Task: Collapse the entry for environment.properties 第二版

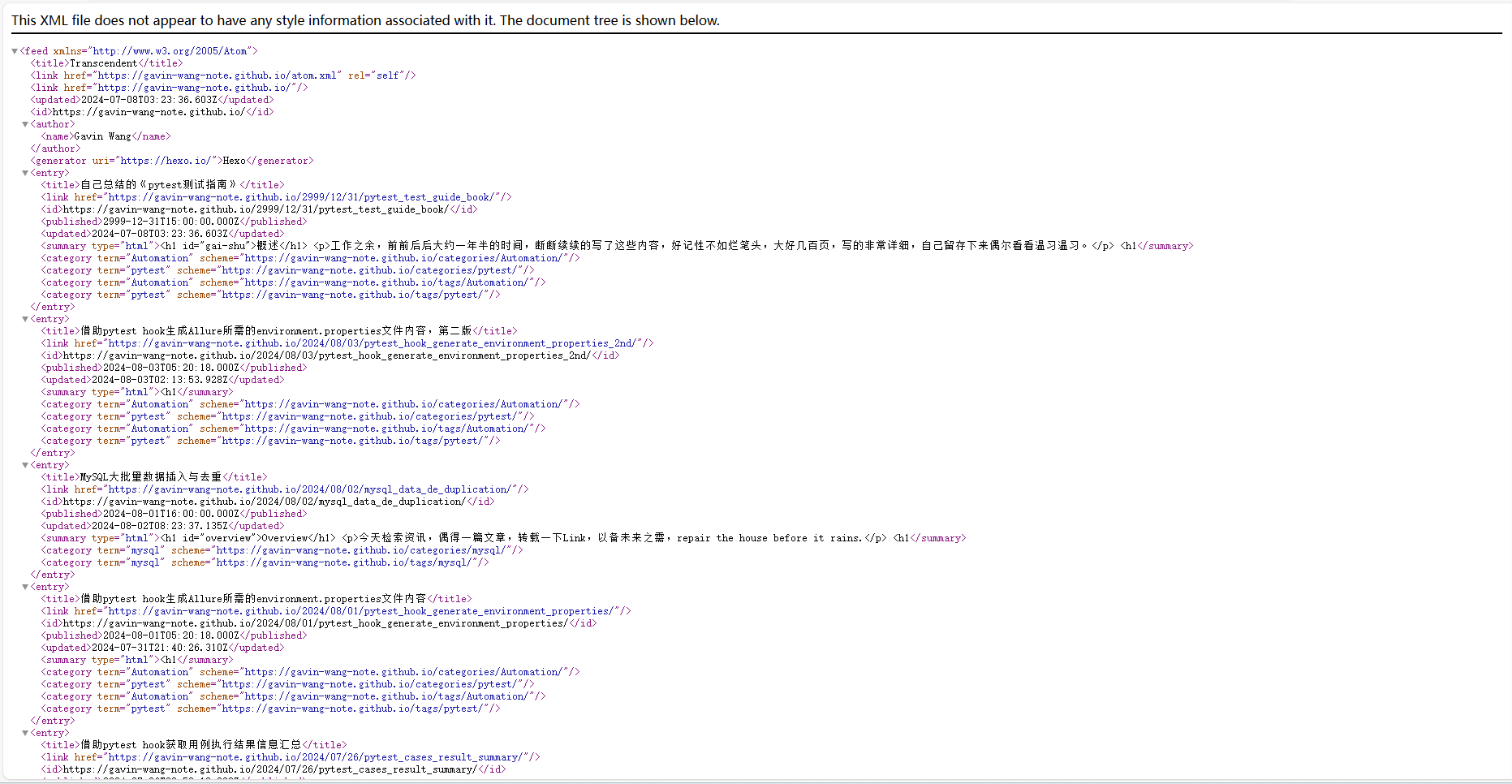Action: coord(25,319)
